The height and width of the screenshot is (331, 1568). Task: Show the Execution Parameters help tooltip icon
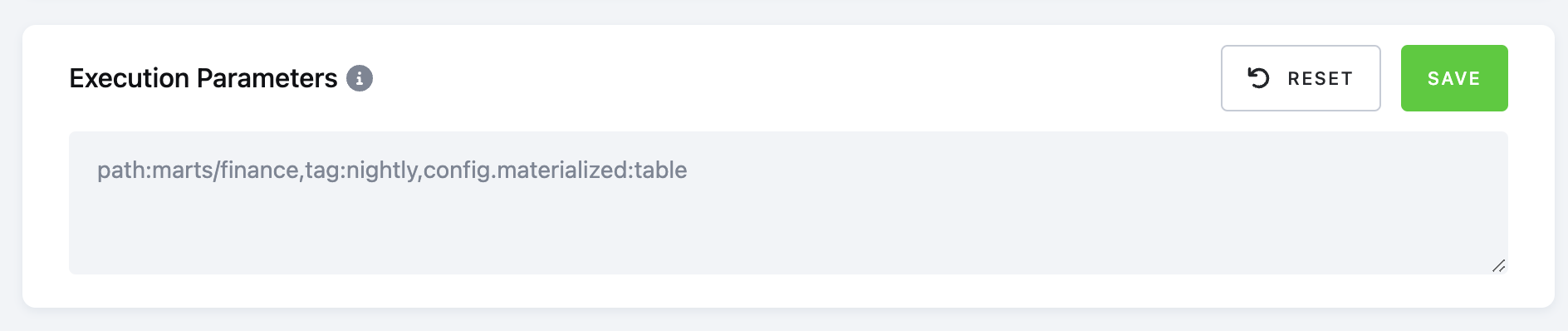pyautogui.click(x=359, y=78)
